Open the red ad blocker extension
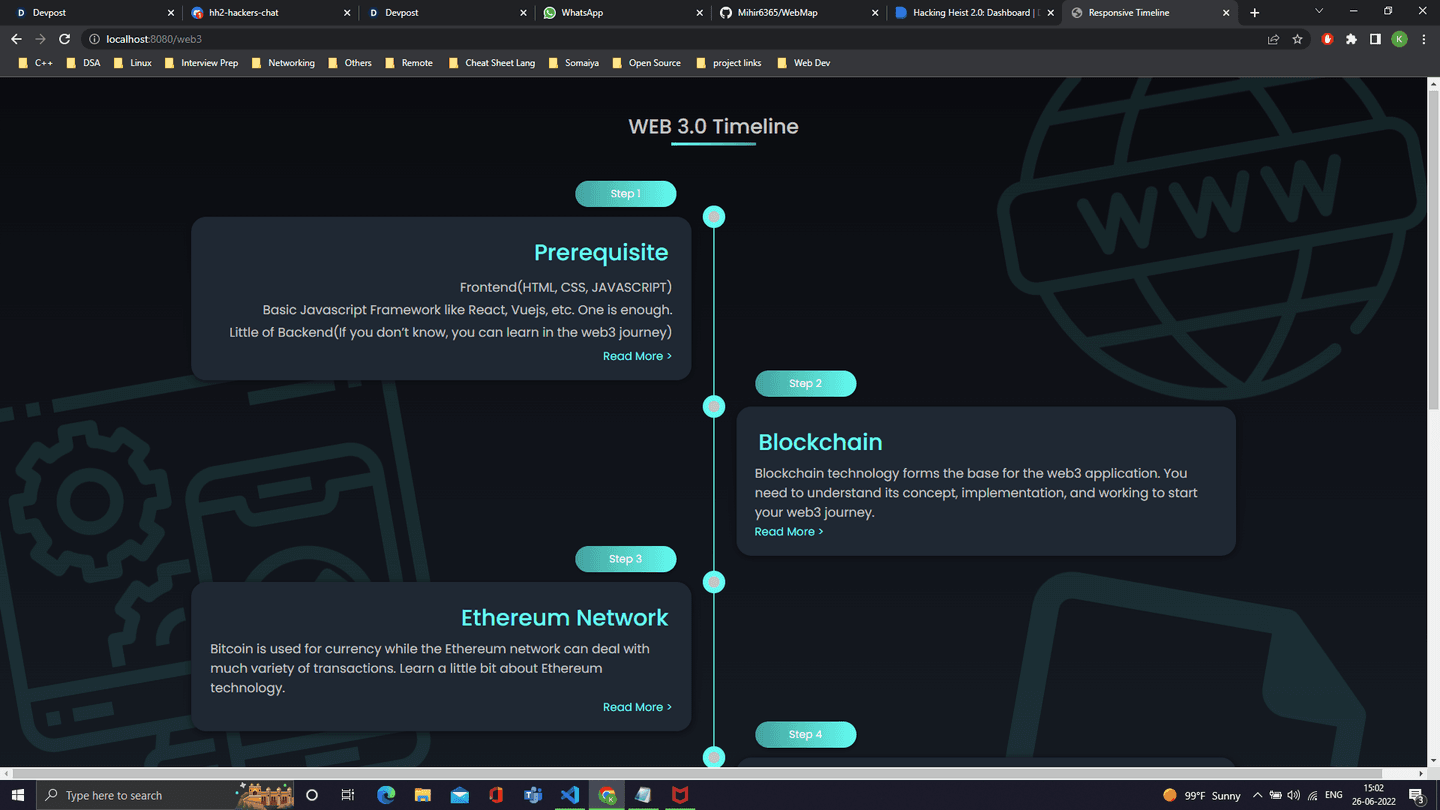 tap(1327, 39)
